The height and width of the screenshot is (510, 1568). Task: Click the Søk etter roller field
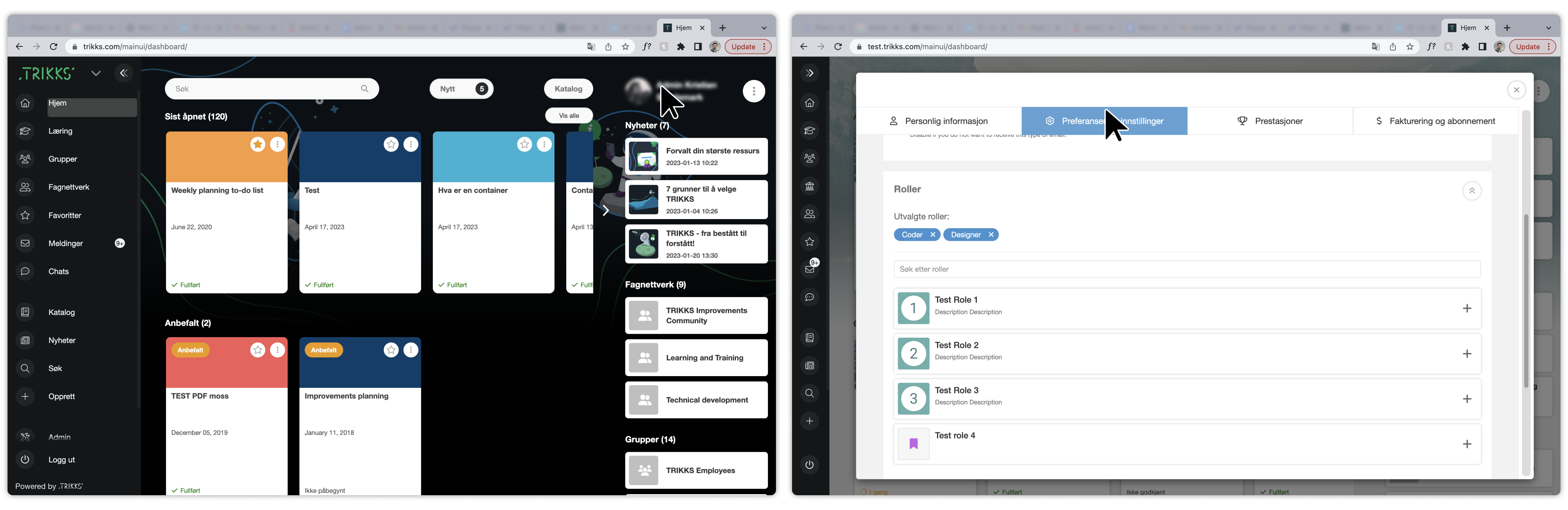coord(1187,269)
